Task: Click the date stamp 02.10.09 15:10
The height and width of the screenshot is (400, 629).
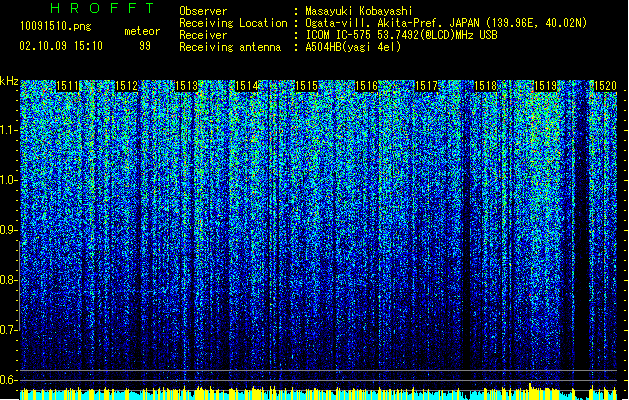Action: click(61, 46)
